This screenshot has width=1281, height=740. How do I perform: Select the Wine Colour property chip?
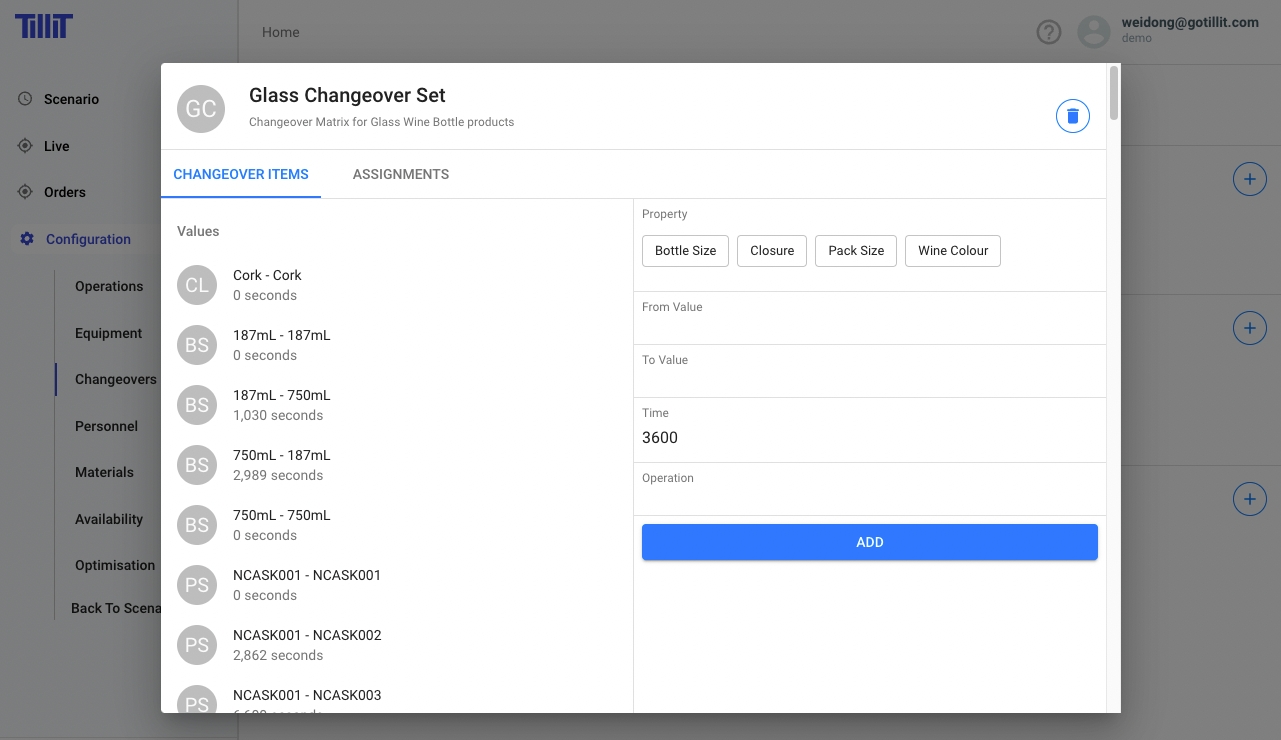coord(952,251)
